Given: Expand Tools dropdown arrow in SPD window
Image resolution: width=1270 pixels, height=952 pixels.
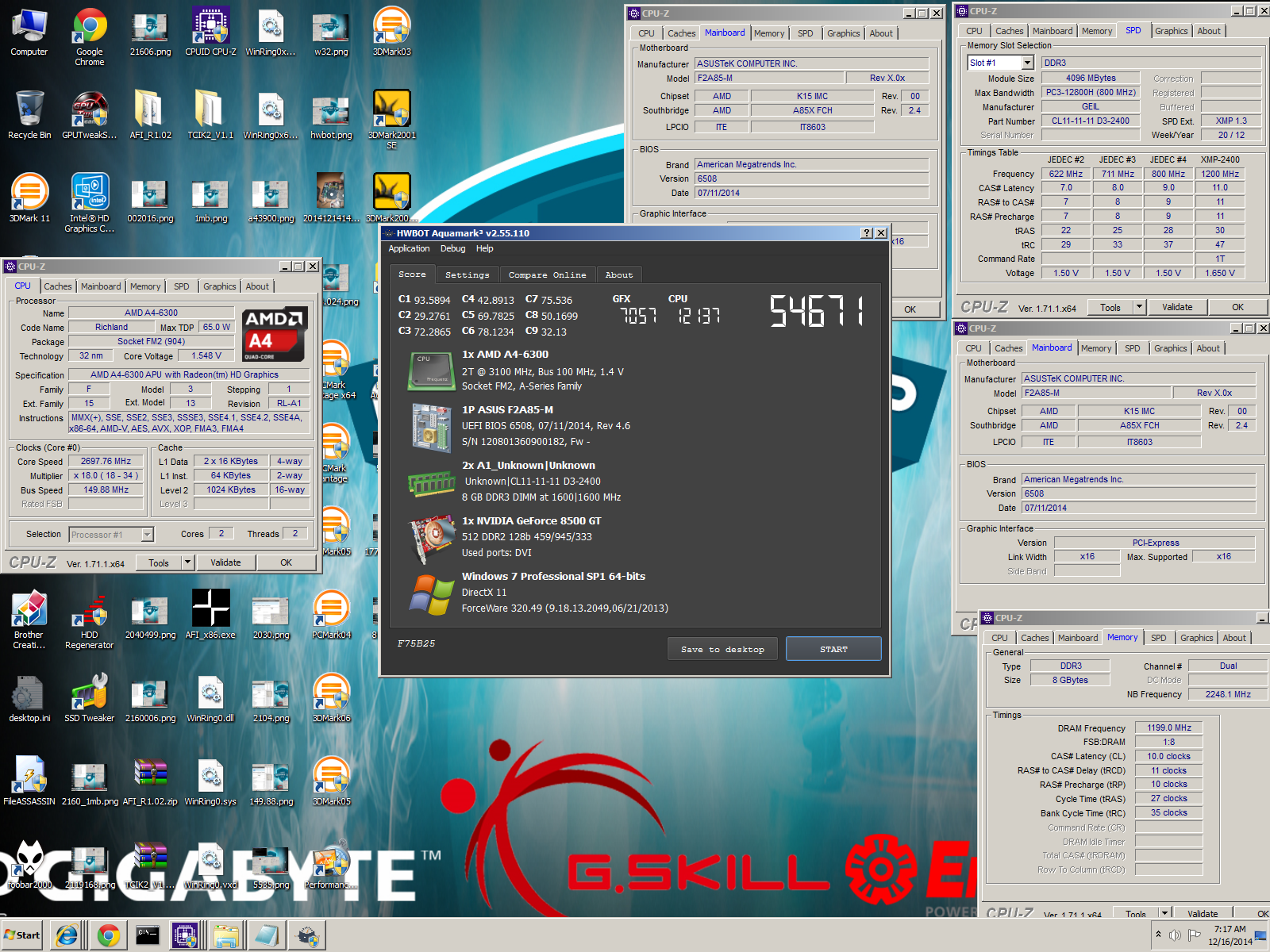Looking at the screenshot, I should click(1140, 307).
